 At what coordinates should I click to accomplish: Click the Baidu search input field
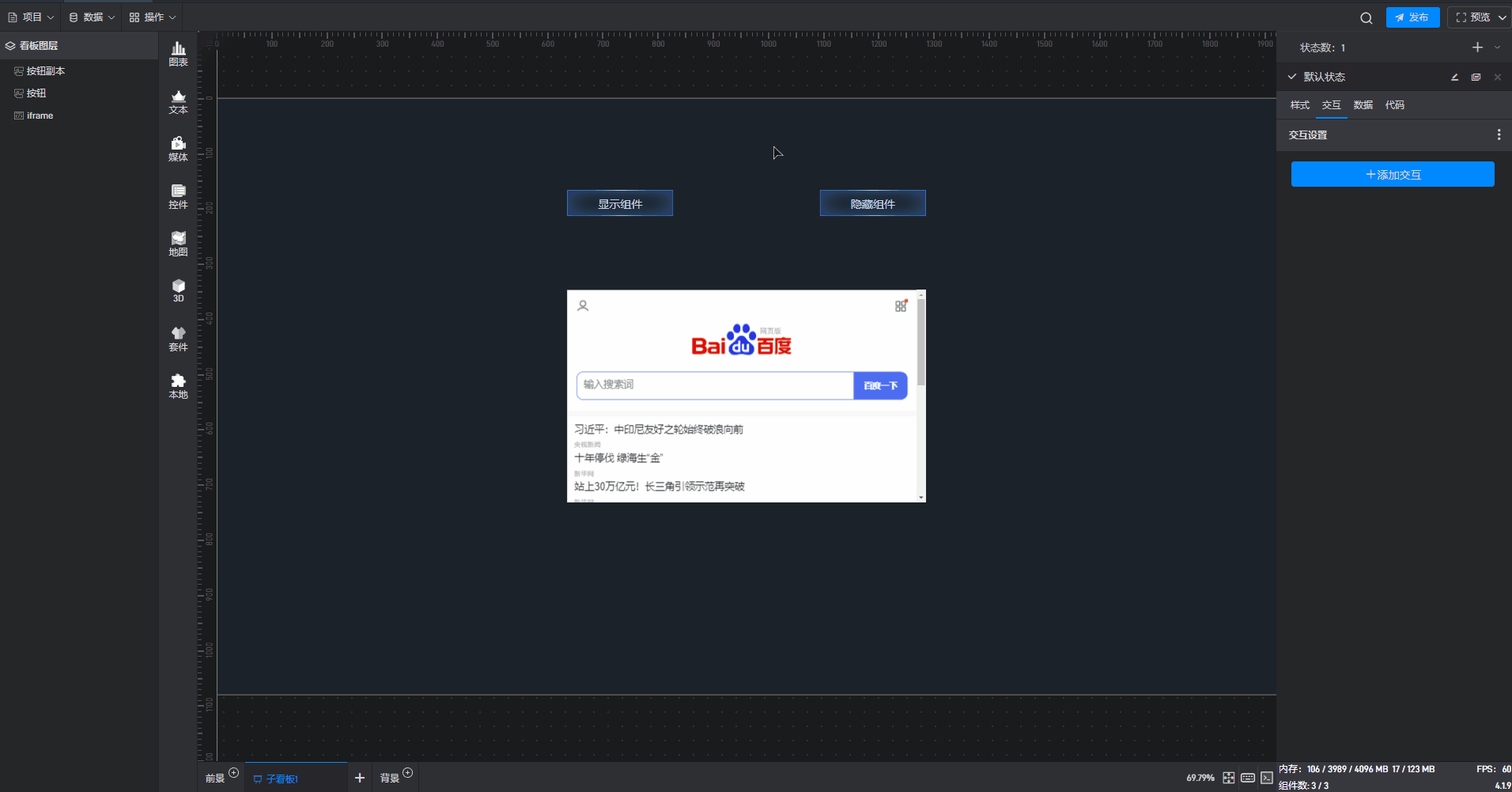[x=714, y=385]
